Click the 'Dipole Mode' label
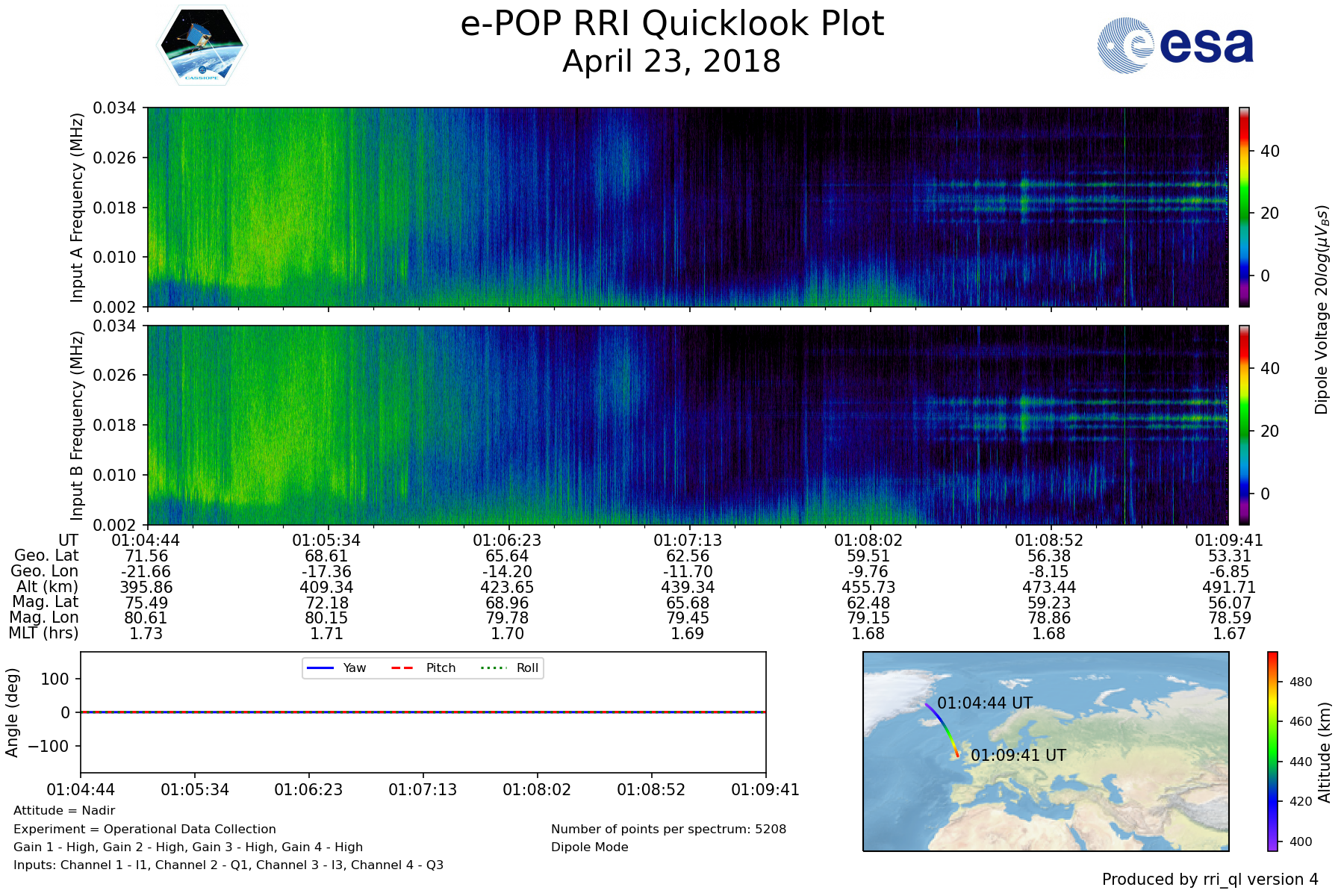 (590, 847)
